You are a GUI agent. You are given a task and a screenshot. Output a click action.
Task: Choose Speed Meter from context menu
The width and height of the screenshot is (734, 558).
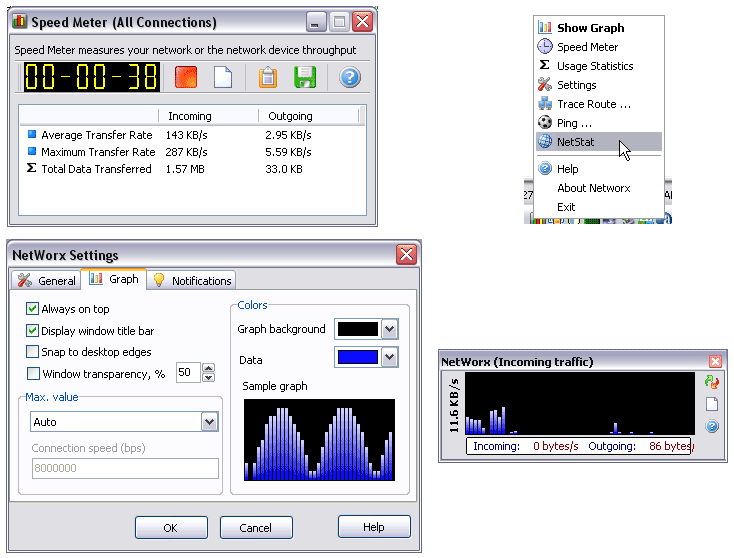pos(599,47)
